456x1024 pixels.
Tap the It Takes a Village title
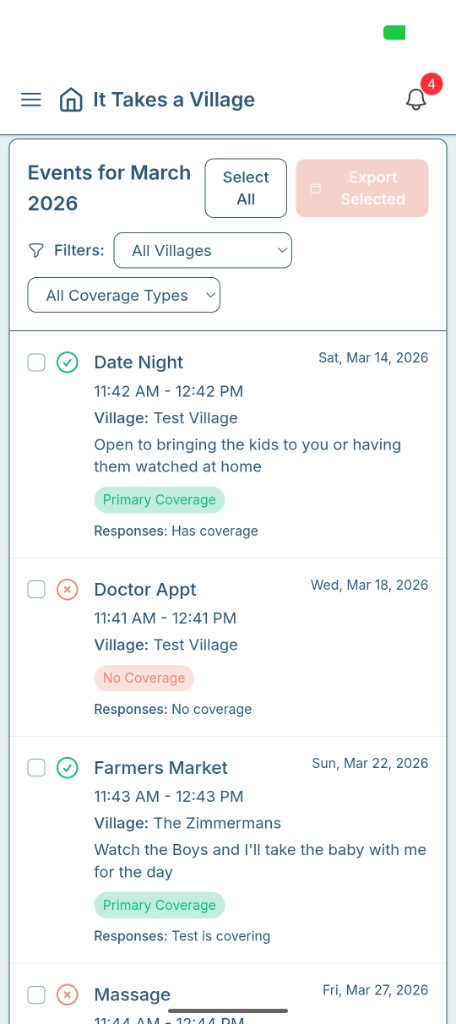click(x=174, y=100)
